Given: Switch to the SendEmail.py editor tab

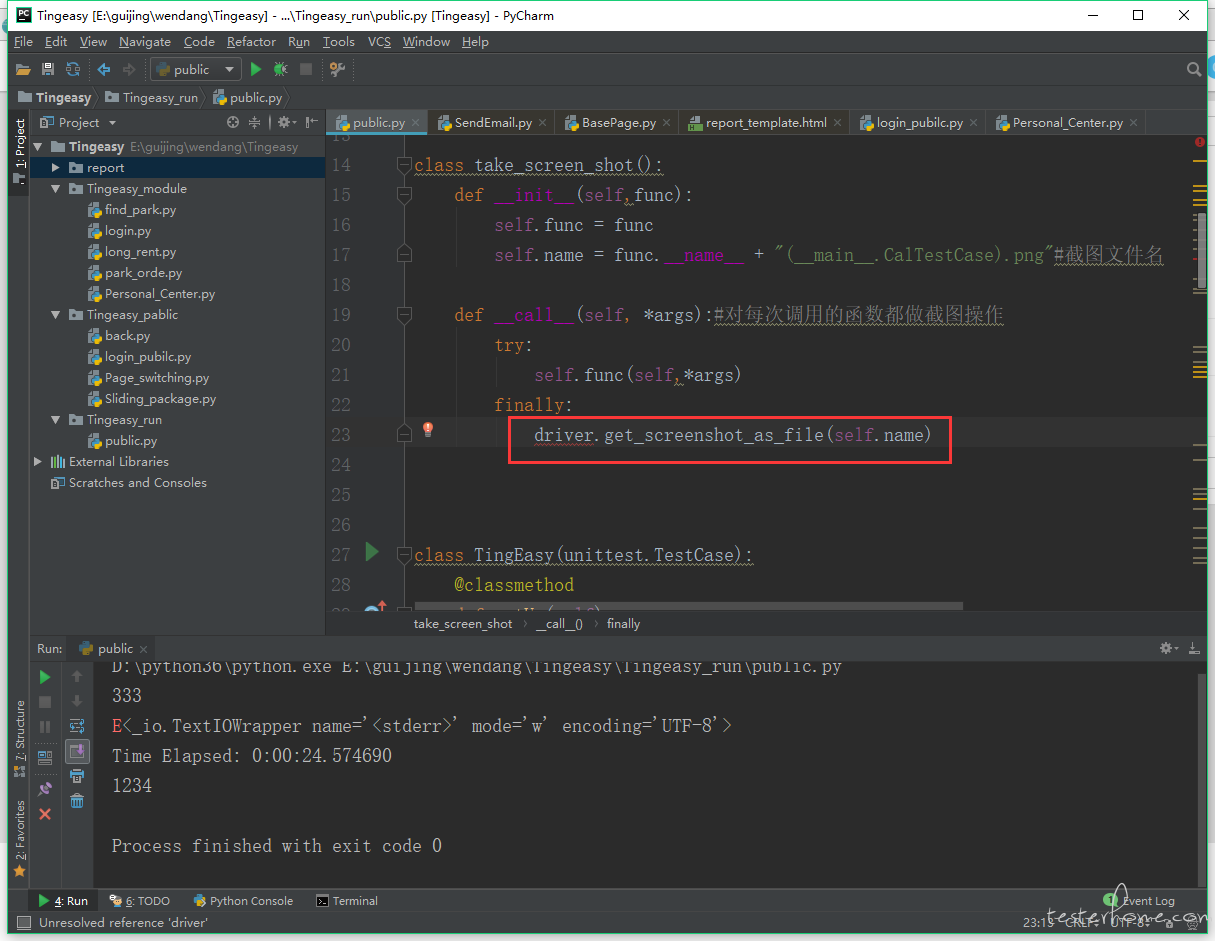Looking at the screenshot, I should (493, 123).
